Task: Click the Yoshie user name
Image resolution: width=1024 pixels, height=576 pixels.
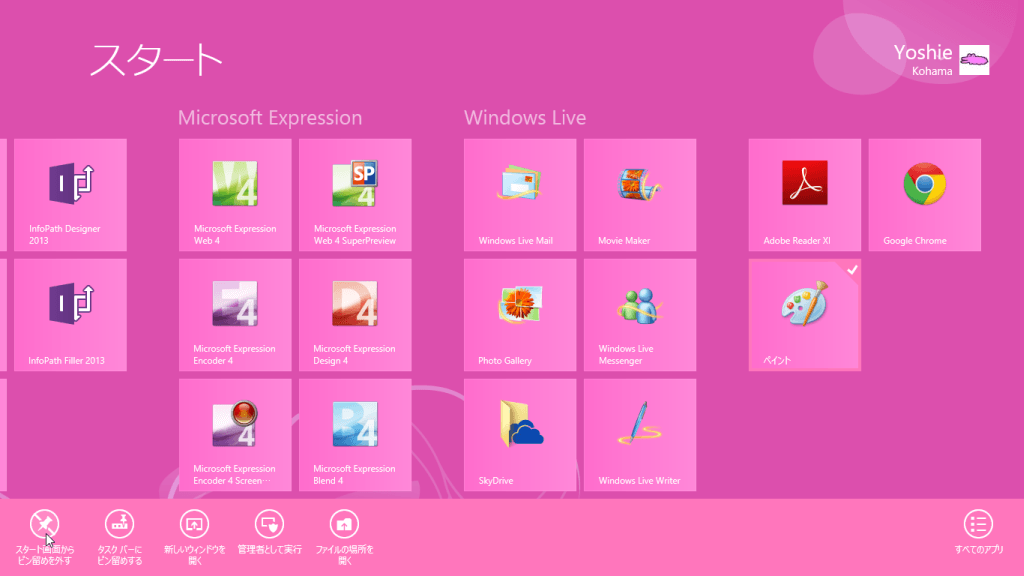Action: click(923, 52)
